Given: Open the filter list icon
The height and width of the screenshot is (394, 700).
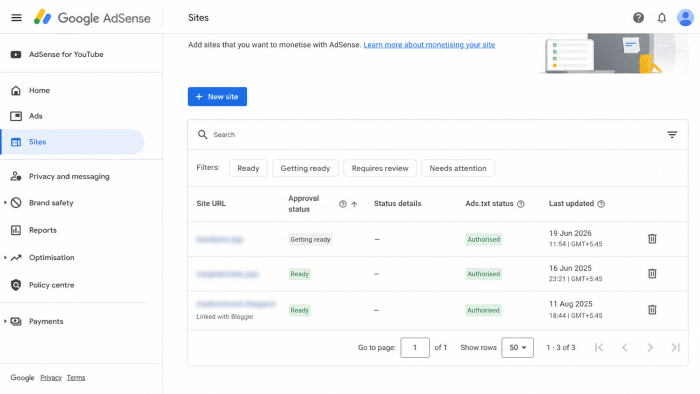Looking at the screenshot, I should (x=672, y=135).
